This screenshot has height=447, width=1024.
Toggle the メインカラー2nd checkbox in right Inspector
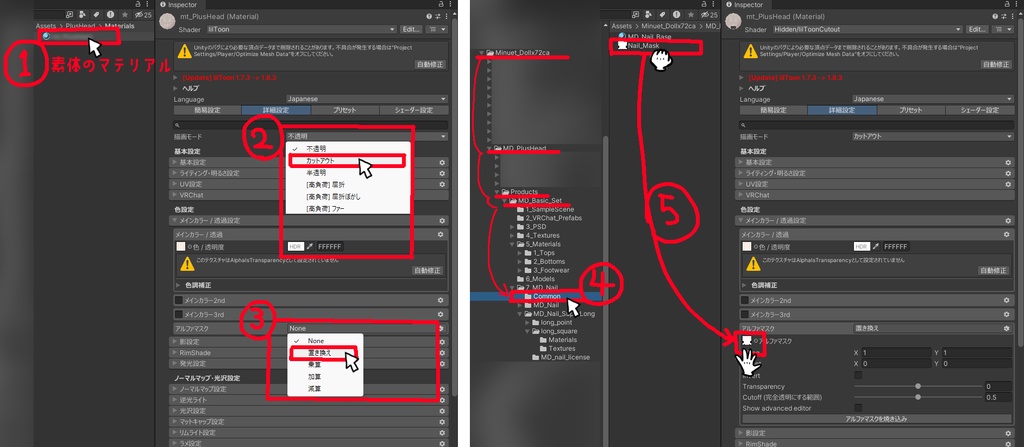[x=745, y=300]
